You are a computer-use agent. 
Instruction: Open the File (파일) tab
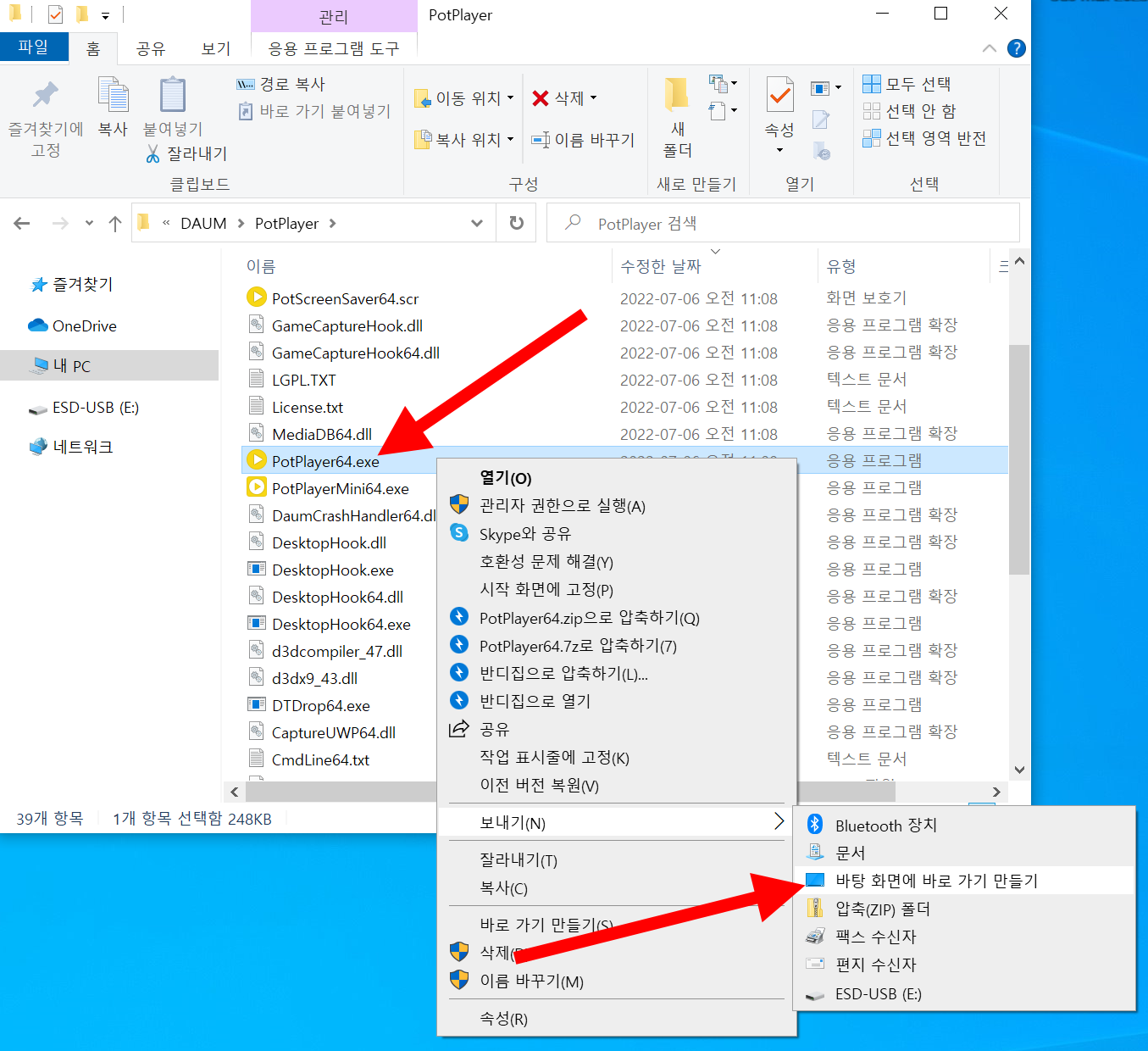(x=34, y=47)
